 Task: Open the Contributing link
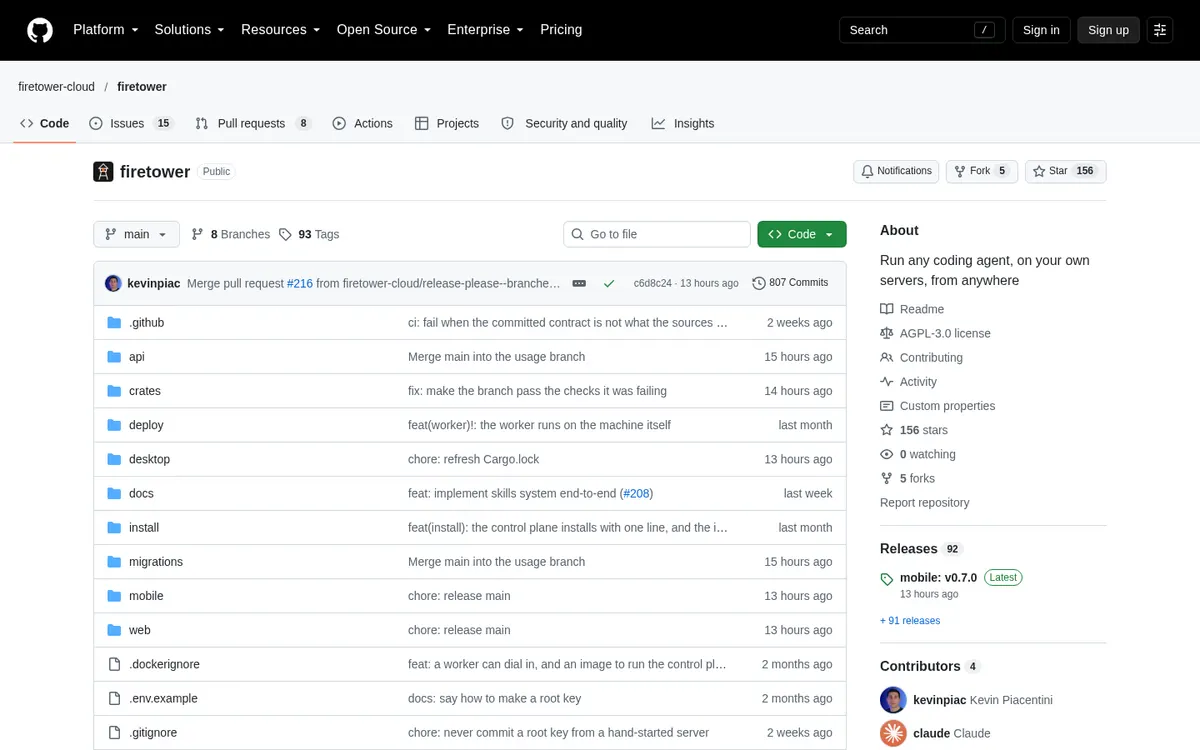point(921,357)
